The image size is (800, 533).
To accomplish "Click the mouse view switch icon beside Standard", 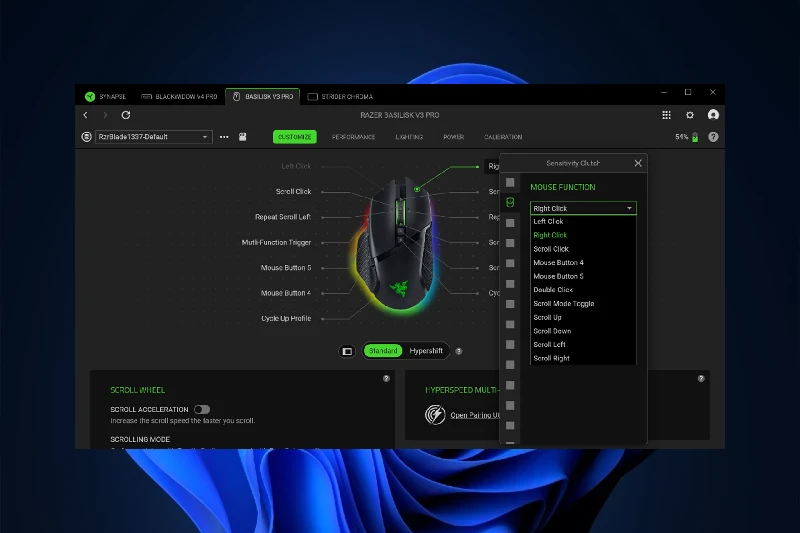I will 347,351.
